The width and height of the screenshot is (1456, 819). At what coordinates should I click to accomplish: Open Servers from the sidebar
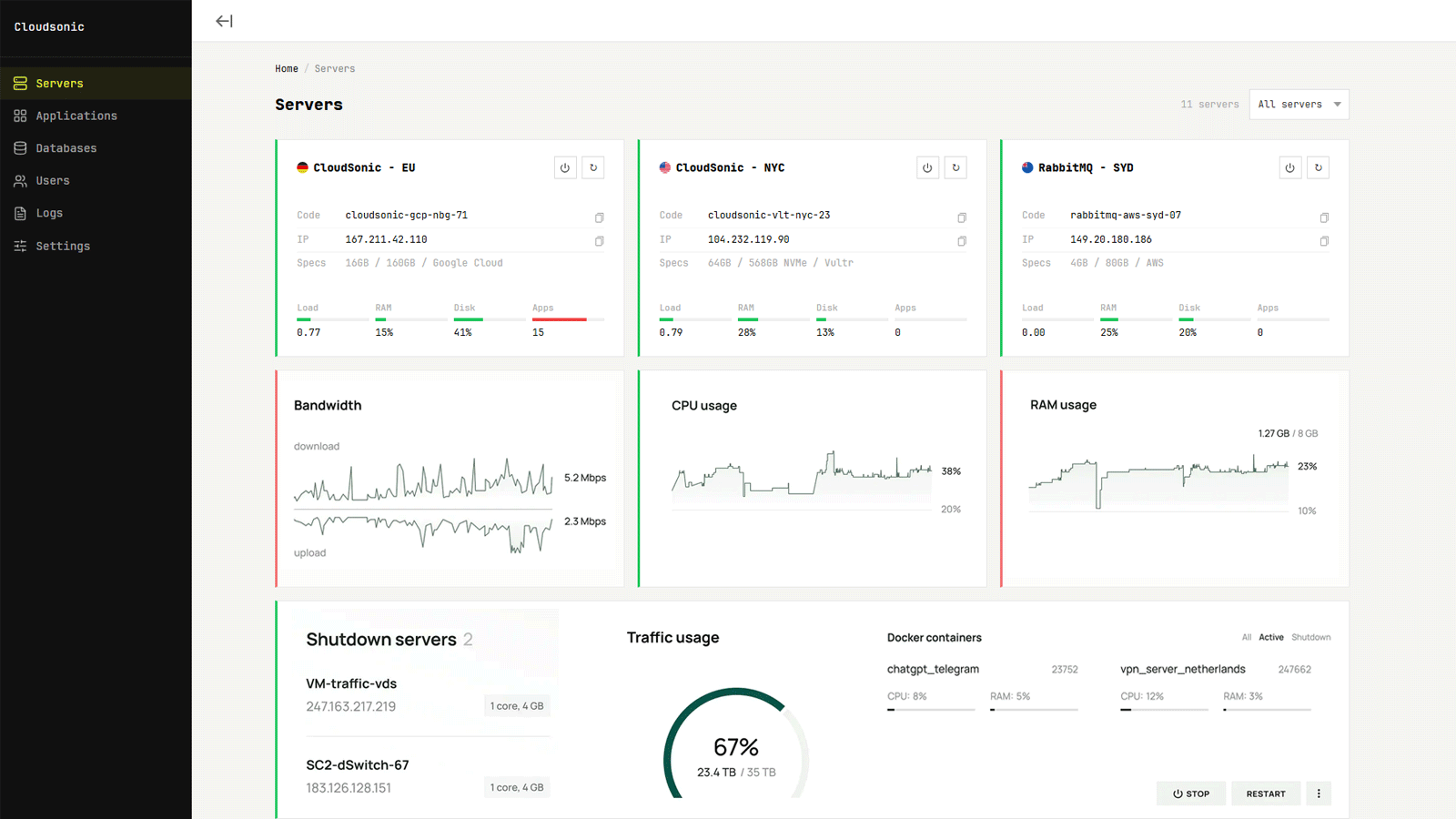pos(96,83)
